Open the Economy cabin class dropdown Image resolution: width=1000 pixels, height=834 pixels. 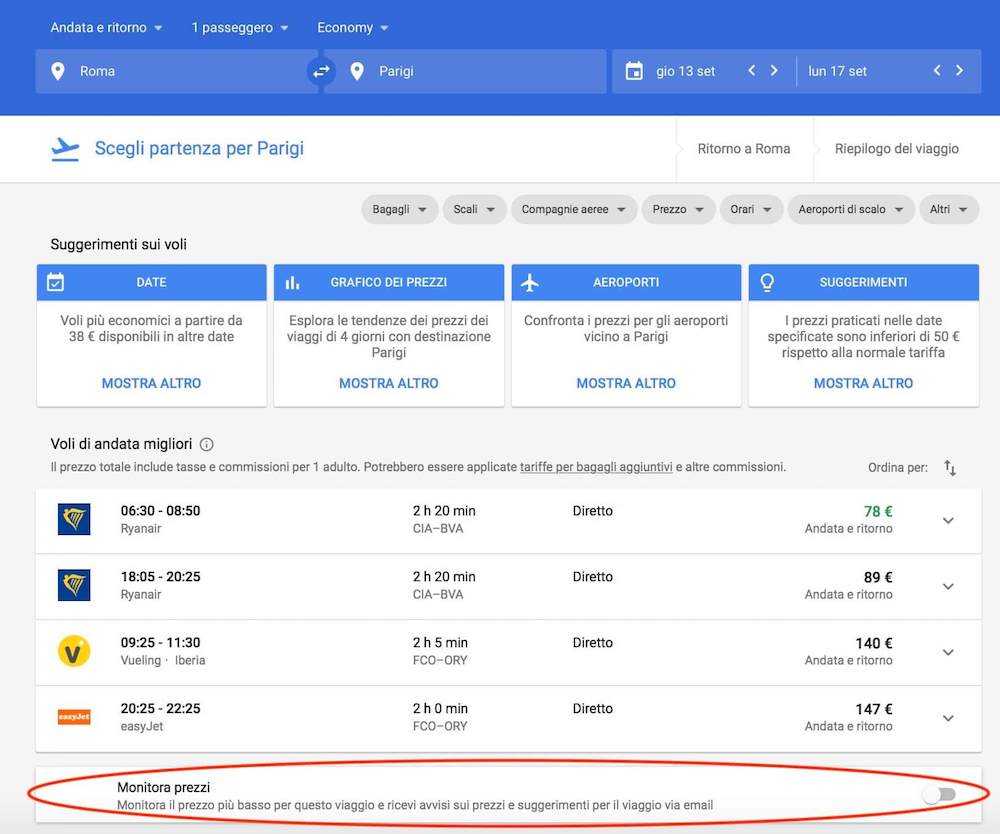tap(352, 27)
